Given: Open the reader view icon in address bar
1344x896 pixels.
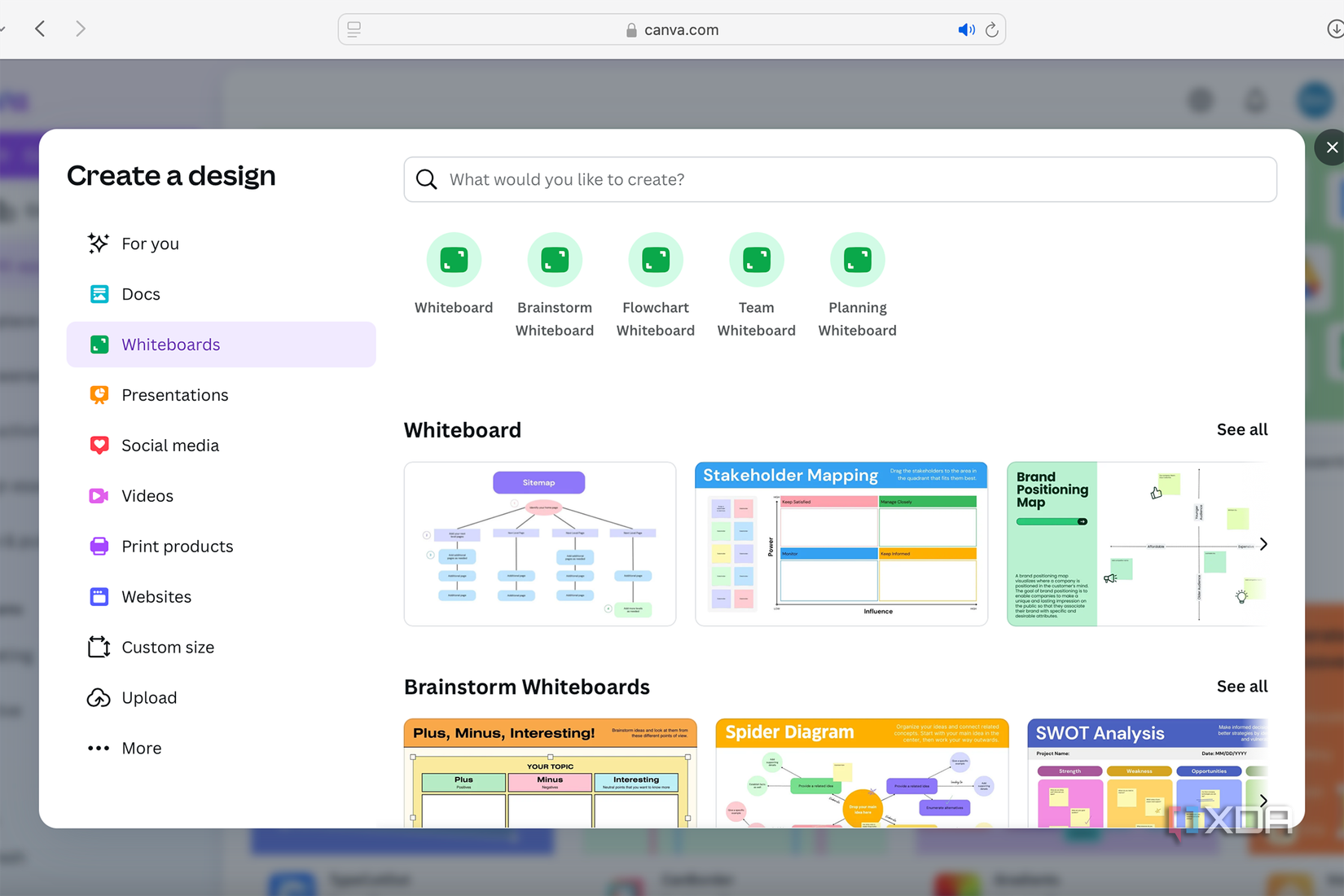Looking at the screenshot, I should pos(354,29).
